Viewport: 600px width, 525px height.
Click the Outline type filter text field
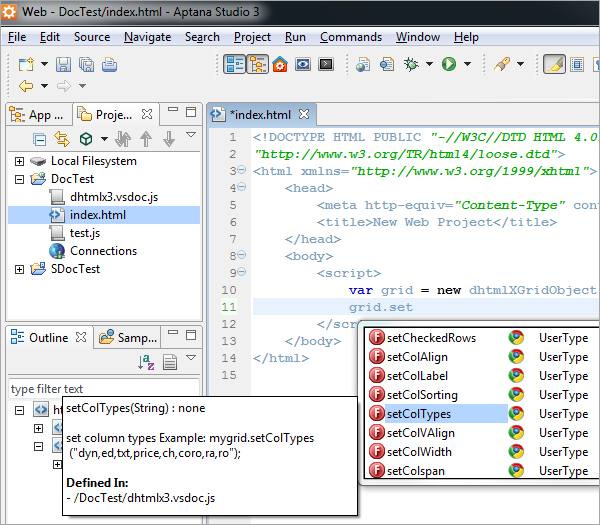click(103, 389)
